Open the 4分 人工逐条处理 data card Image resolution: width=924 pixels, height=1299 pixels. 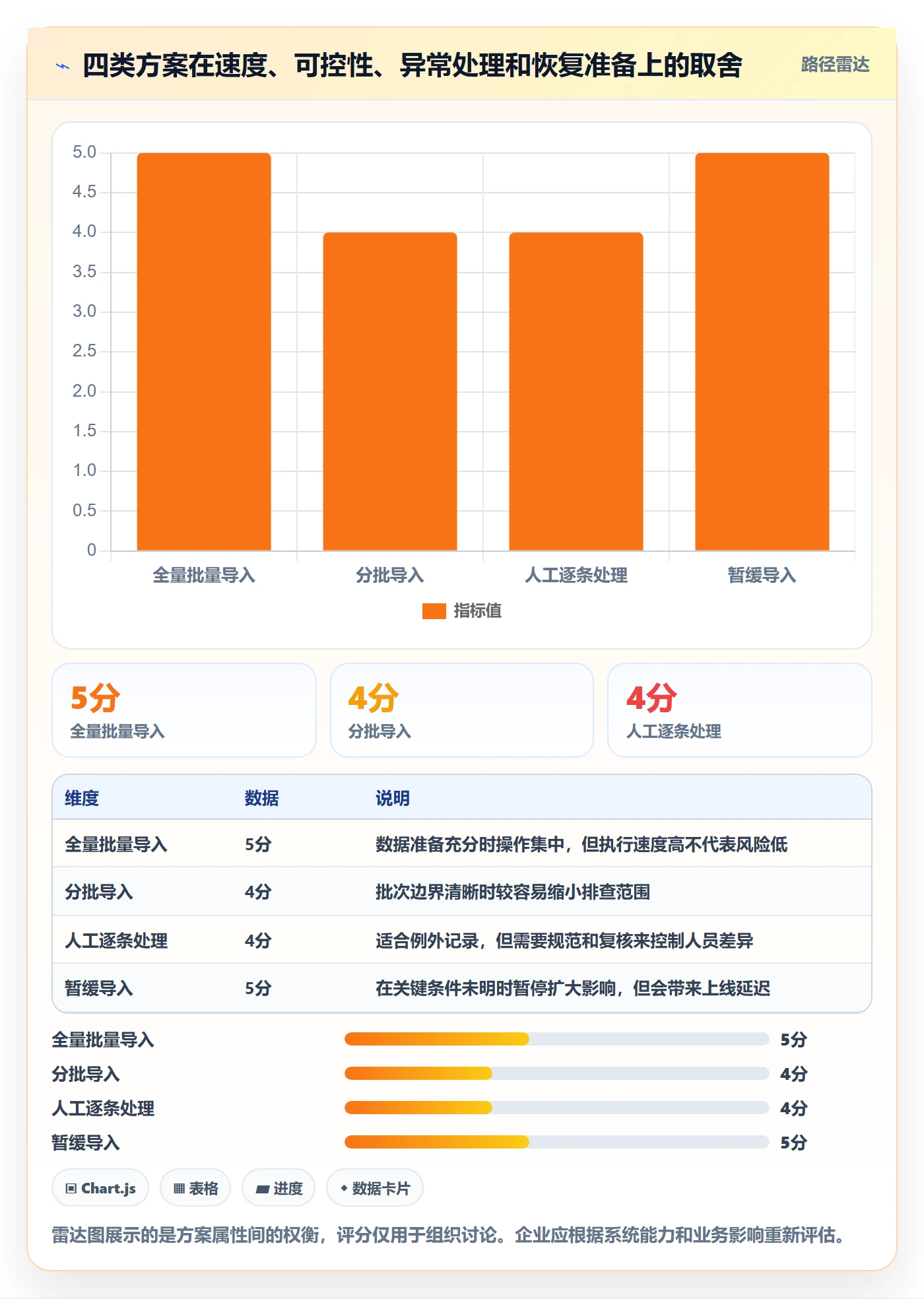740,710
